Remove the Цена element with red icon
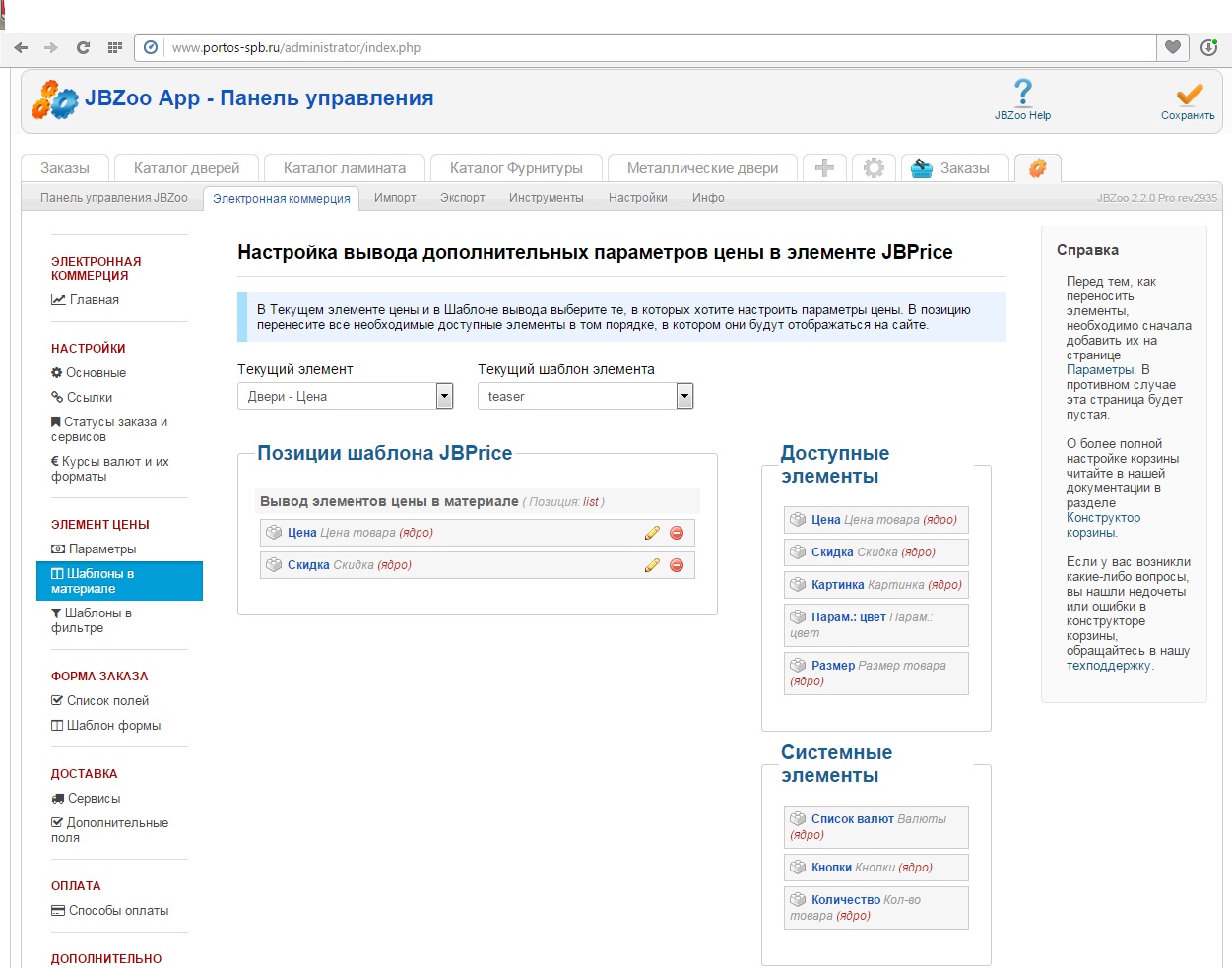The image size is (1232, 968). click(677, 533)
